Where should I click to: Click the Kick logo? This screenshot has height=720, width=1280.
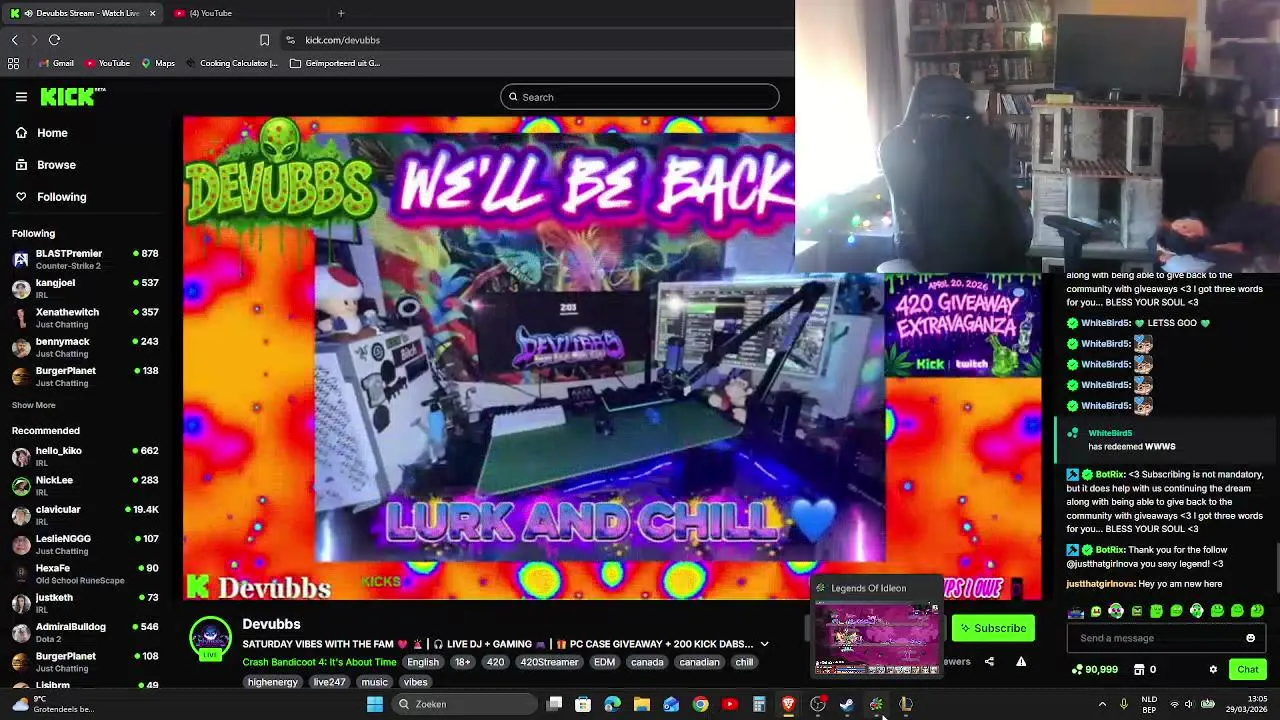point(72,97)
